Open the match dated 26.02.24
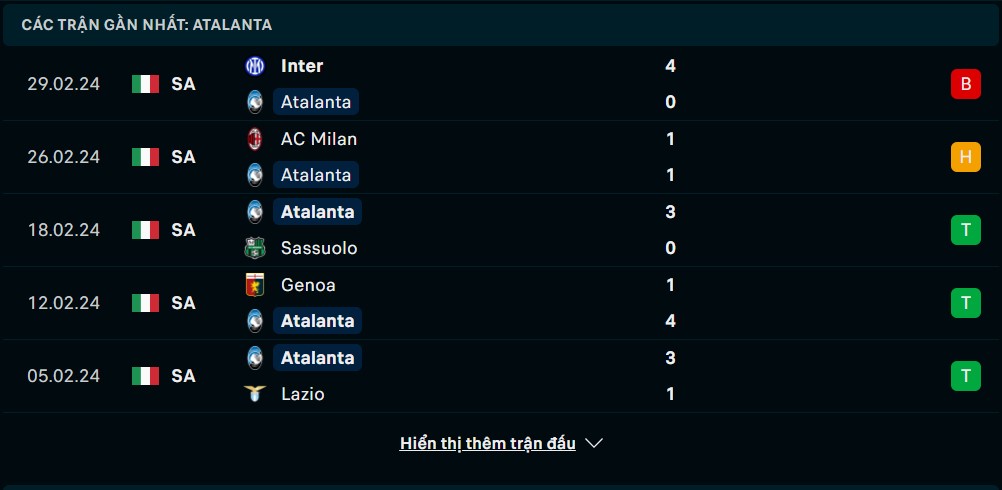This screenshot has height=490, width=1002. [x=501, y=157]
